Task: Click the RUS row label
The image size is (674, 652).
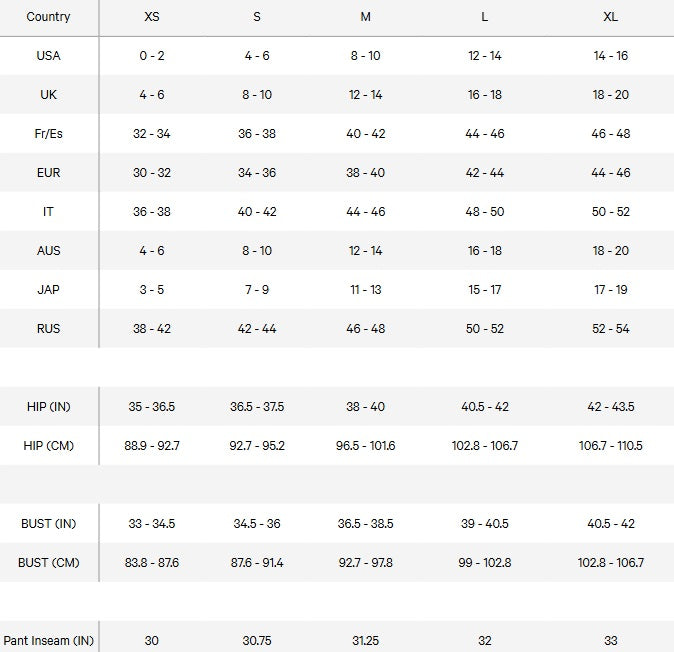Action: click(48, 329)
